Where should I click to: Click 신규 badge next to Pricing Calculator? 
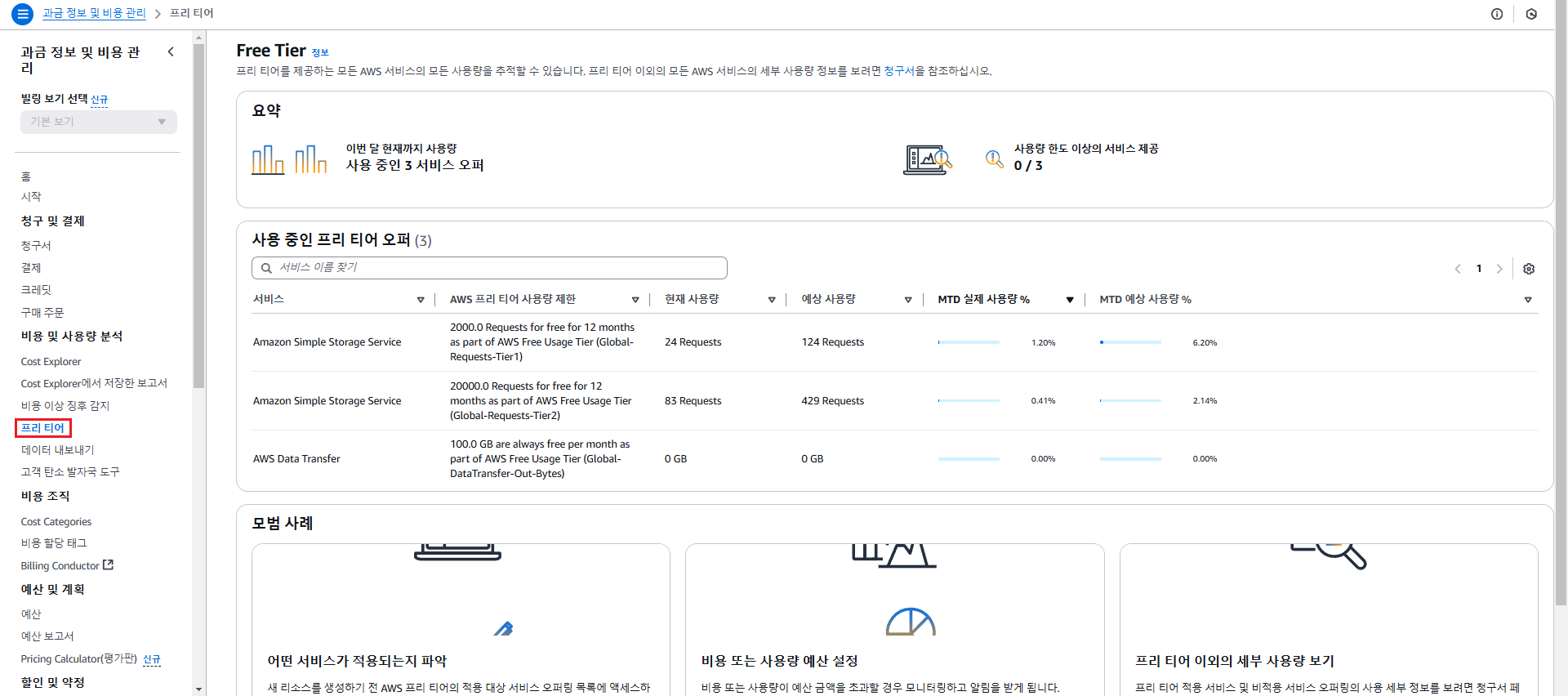[x=152, y=659]
